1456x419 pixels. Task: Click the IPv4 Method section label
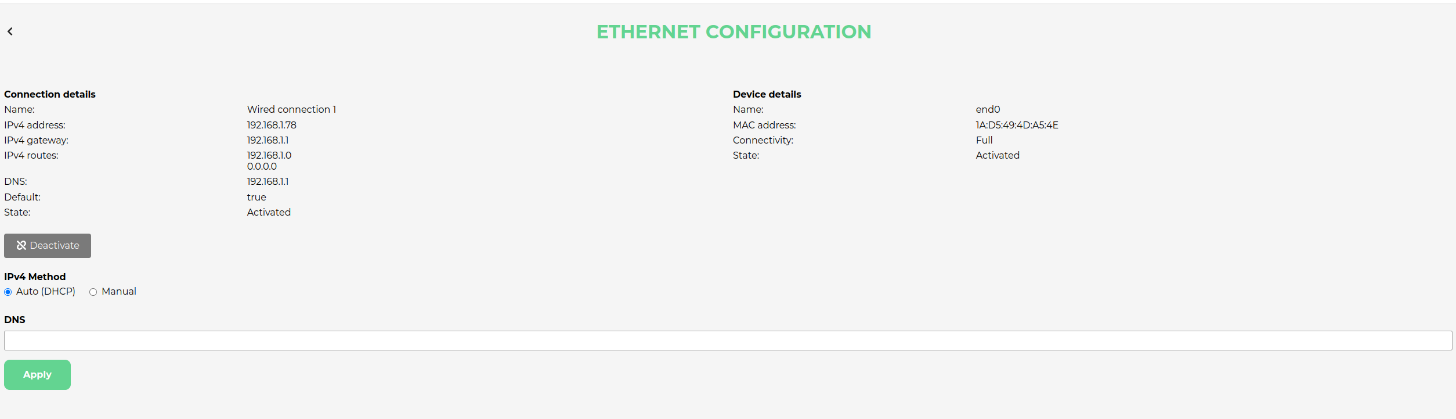tap(36, 276)
